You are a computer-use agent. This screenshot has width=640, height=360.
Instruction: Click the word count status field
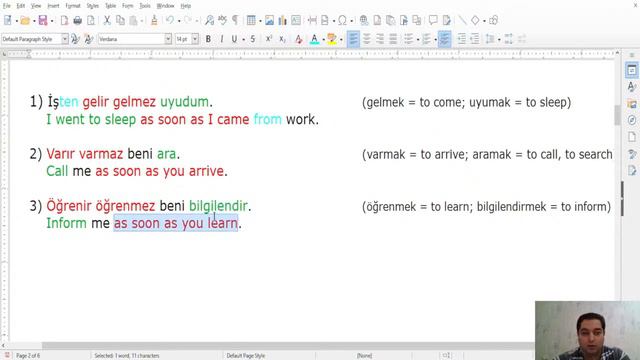pos(127,356)
